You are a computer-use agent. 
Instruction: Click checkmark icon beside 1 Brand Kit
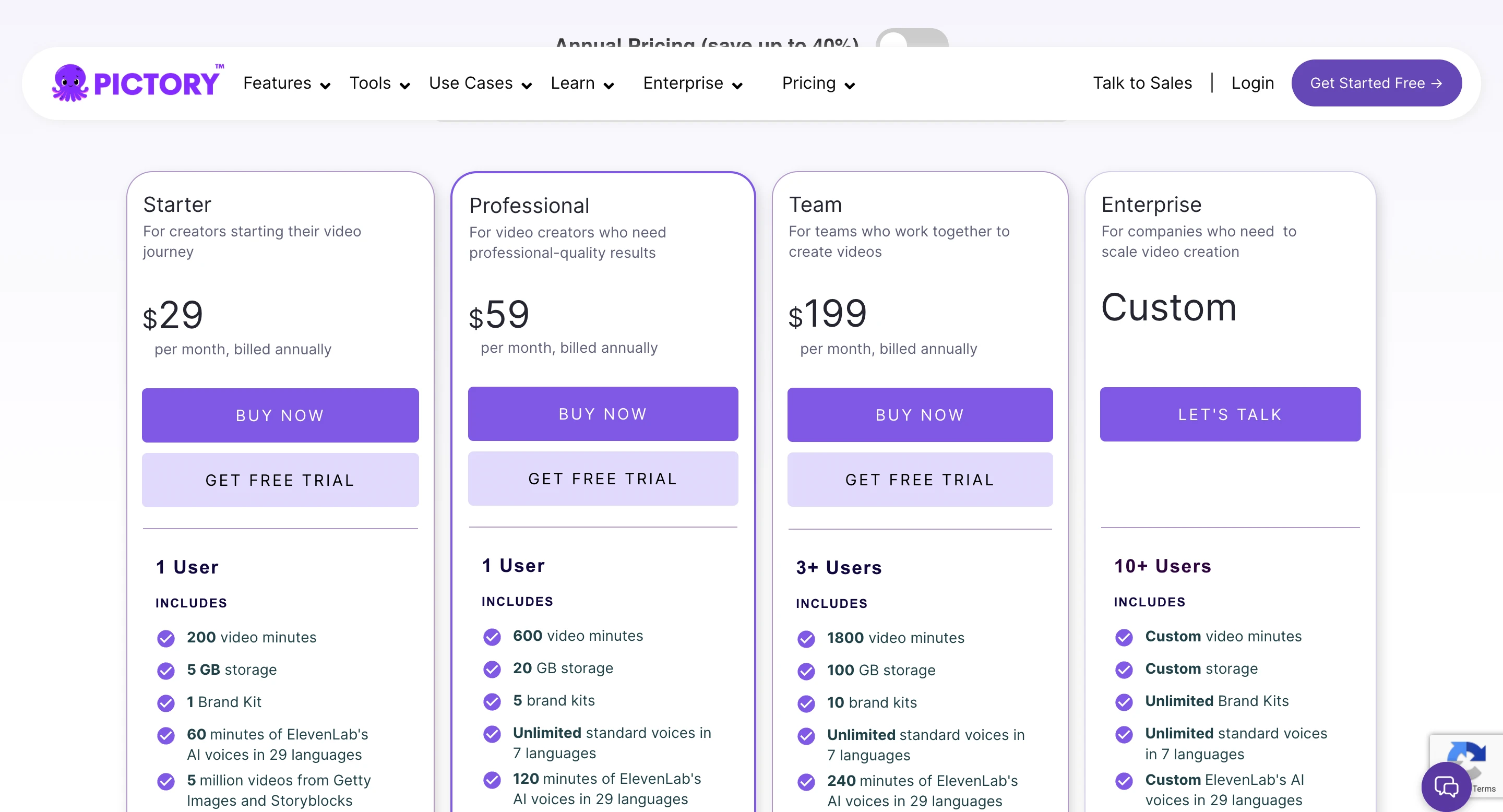click(x=166, y=703)
